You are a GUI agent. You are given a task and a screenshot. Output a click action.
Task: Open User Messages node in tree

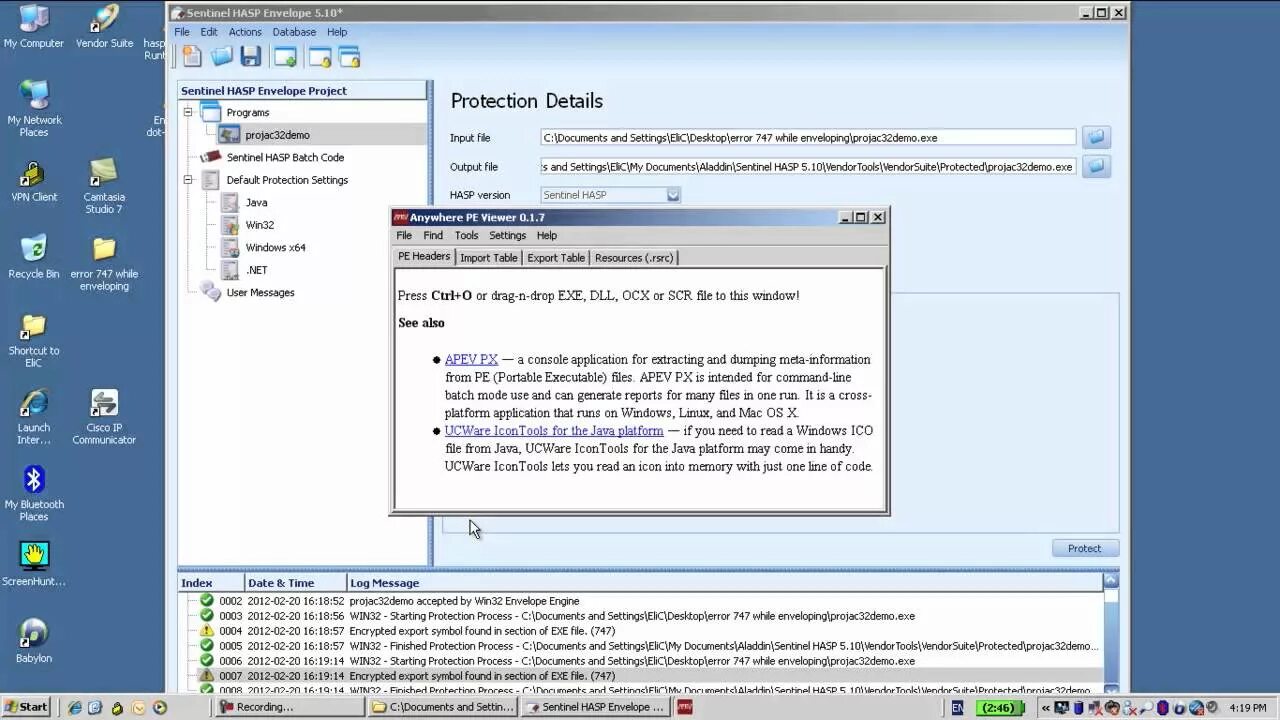point(260,292)
